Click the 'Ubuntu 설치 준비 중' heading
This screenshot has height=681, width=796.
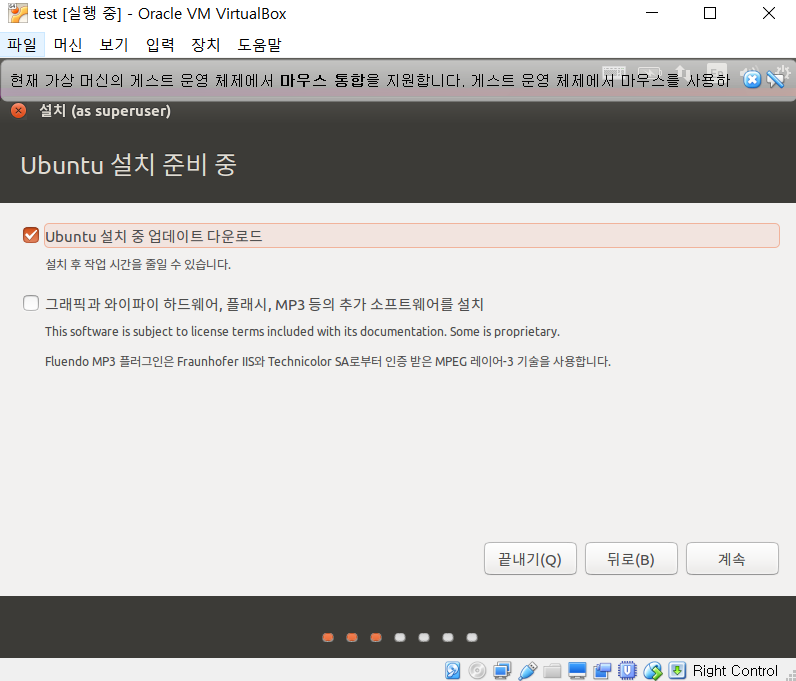pos(128,165)
